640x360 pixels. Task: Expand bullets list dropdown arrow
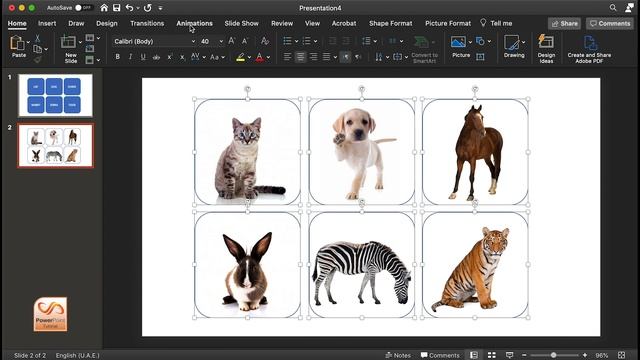point(296,41)
